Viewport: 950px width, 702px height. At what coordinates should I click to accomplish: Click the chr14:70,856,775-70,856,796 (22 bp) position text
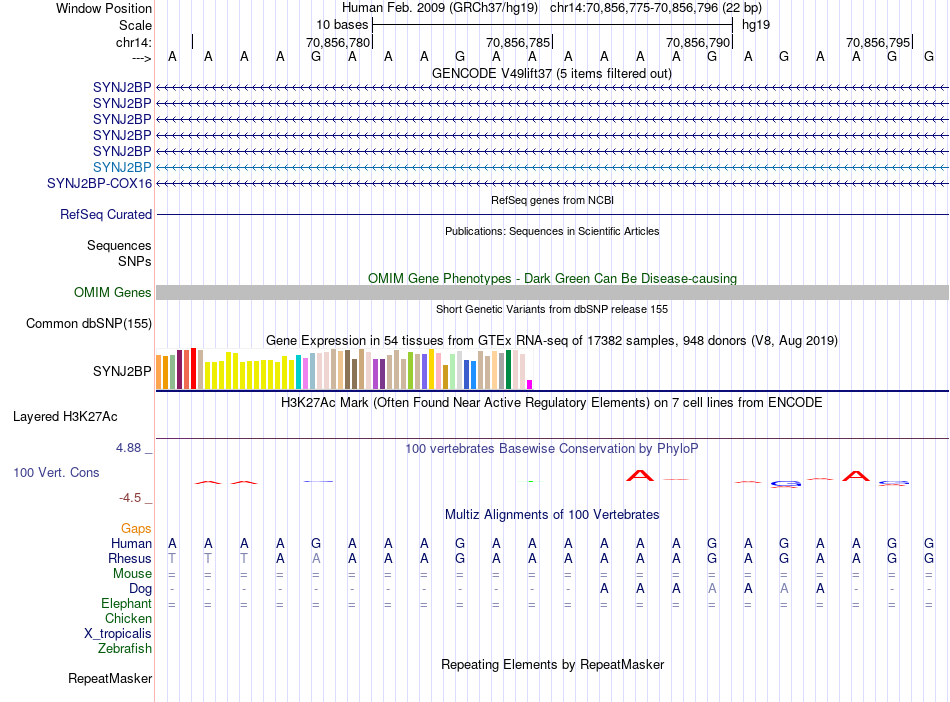pos(656,8)
